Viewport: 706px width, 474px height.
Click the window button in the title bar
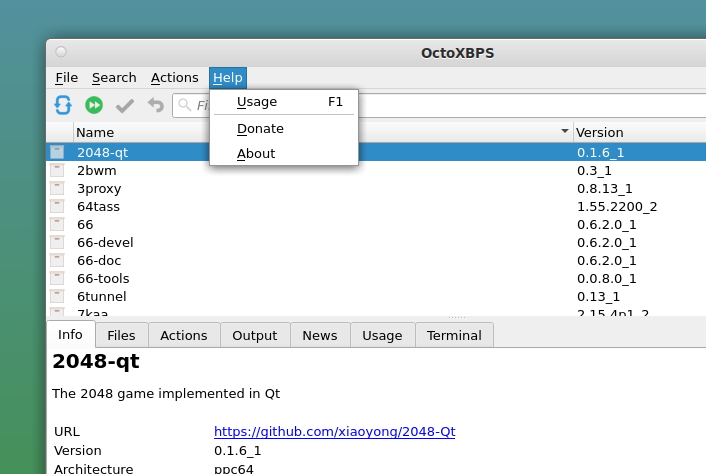click(x=61, y=52)
